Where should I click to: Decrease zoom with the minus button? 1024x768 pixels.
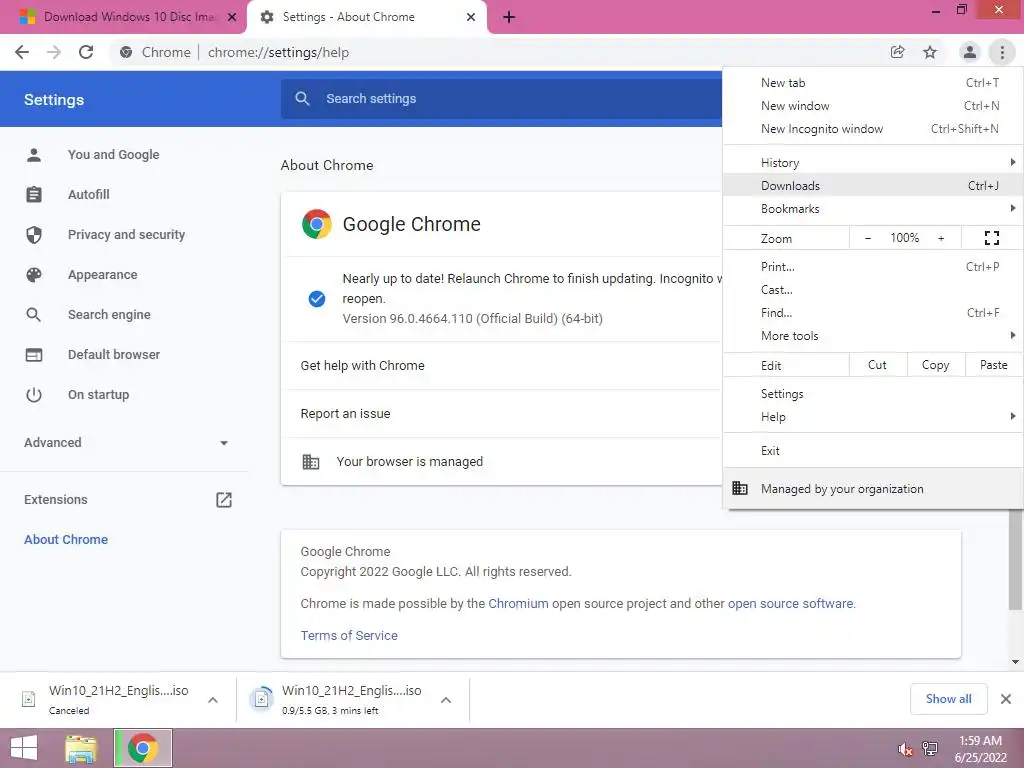pyautogui.click(x=867, y=238)
